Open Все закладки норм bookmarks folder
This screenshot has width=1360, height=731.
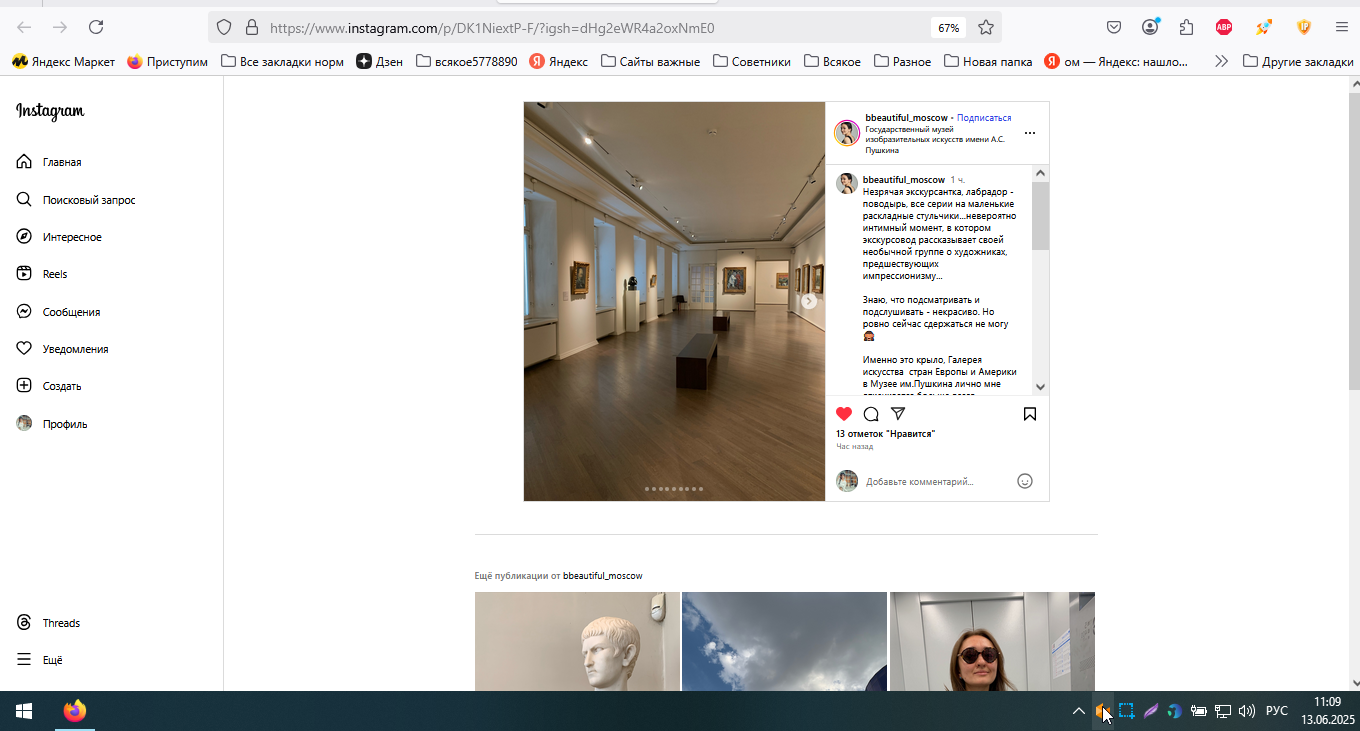point(282,61)
